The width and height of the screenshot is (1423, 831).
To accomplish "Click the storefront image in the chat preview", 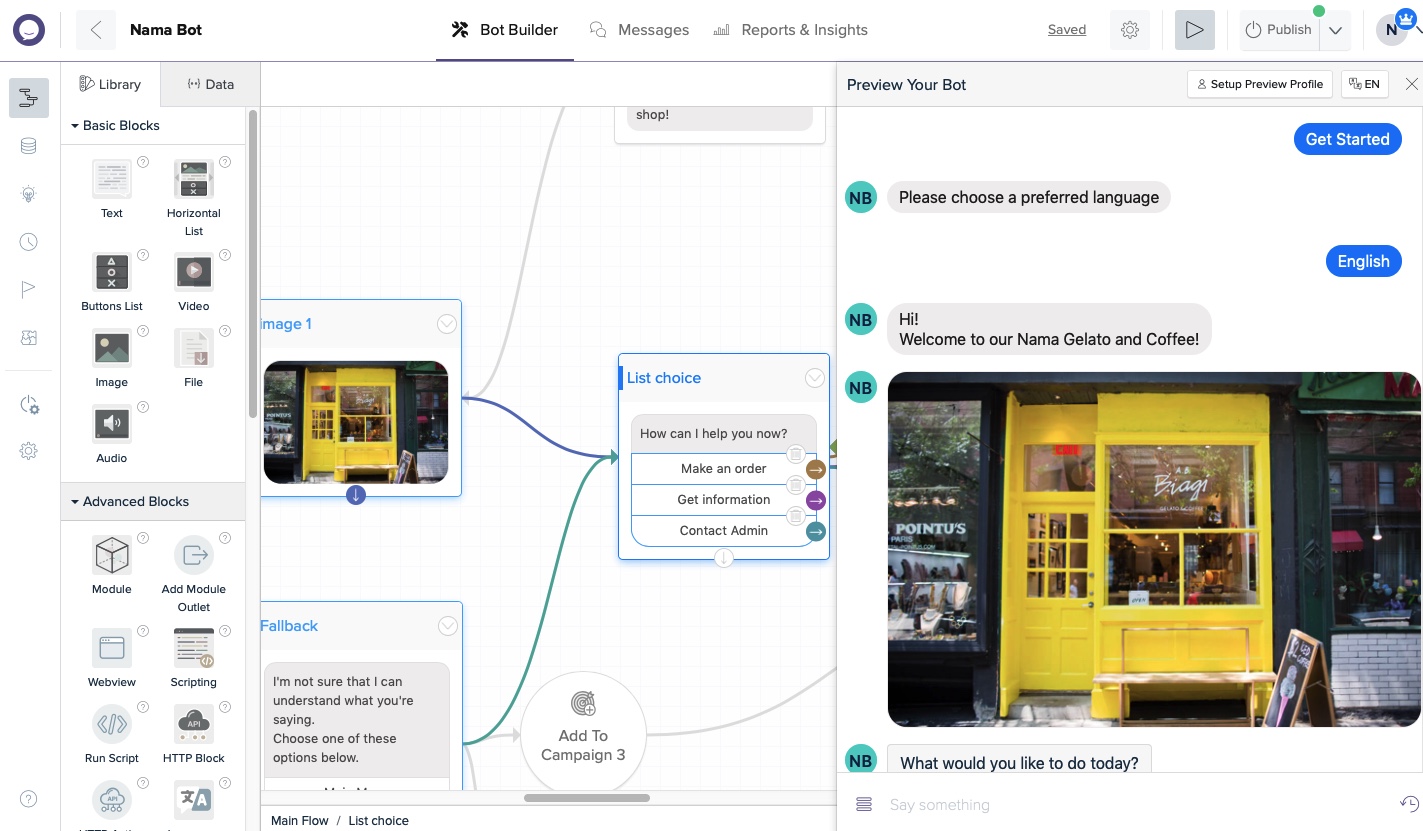I will click(1154, 549).
